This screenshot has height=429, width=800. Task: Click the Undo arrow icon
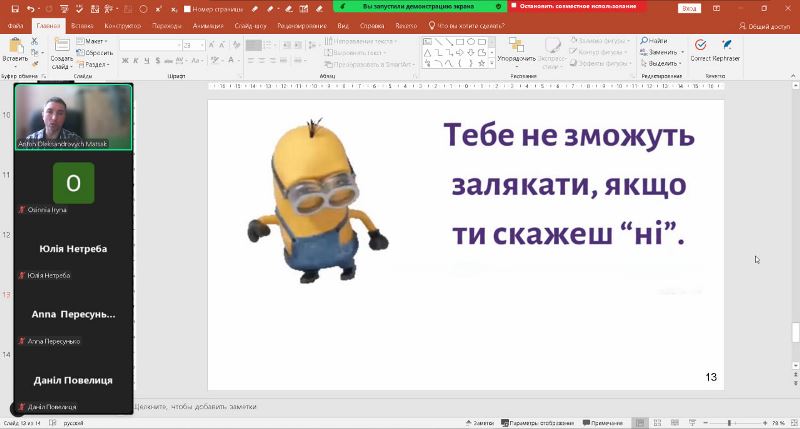tap(31, 9)
